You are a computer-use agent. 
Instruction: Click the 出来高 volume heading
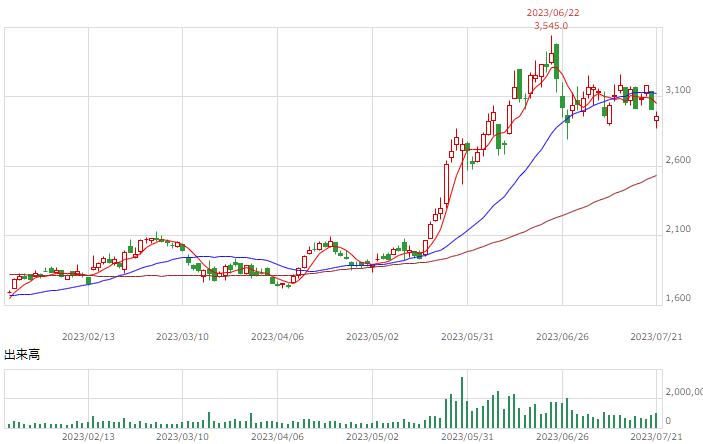(22, 355)
